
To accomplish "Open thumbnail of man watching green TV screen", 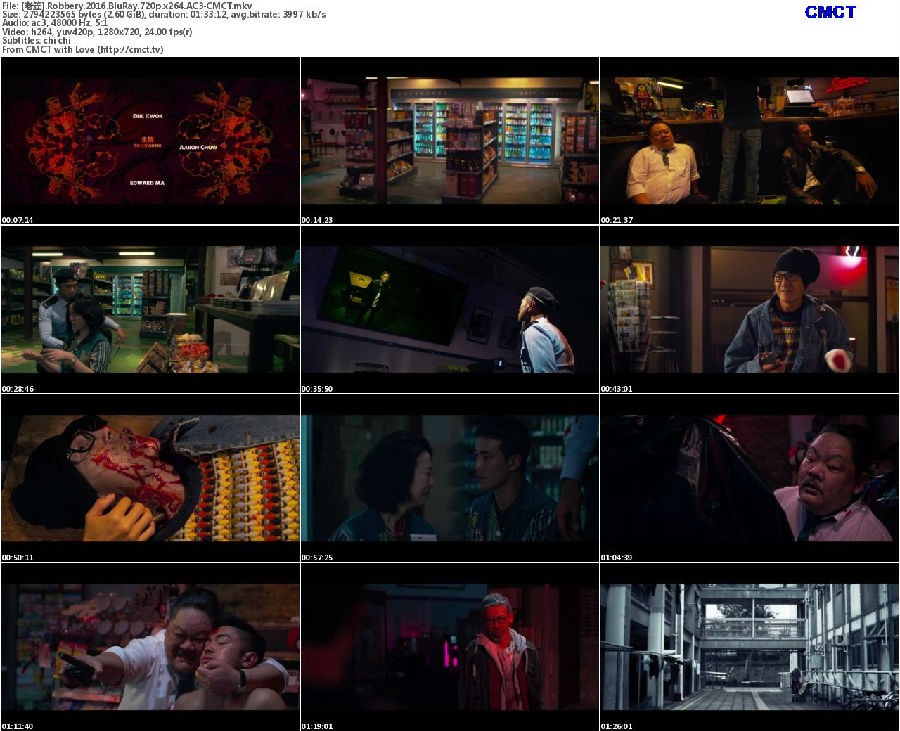I will (x=450, y=309).
